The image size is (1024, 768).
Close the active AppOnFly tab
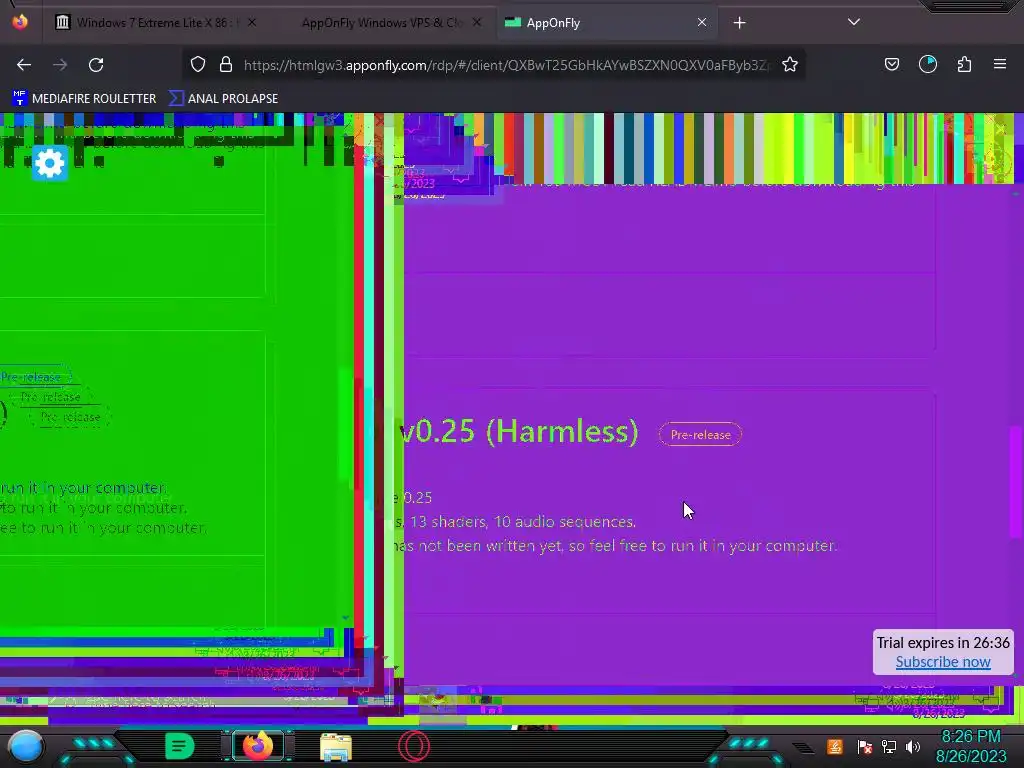click(701, 22)
